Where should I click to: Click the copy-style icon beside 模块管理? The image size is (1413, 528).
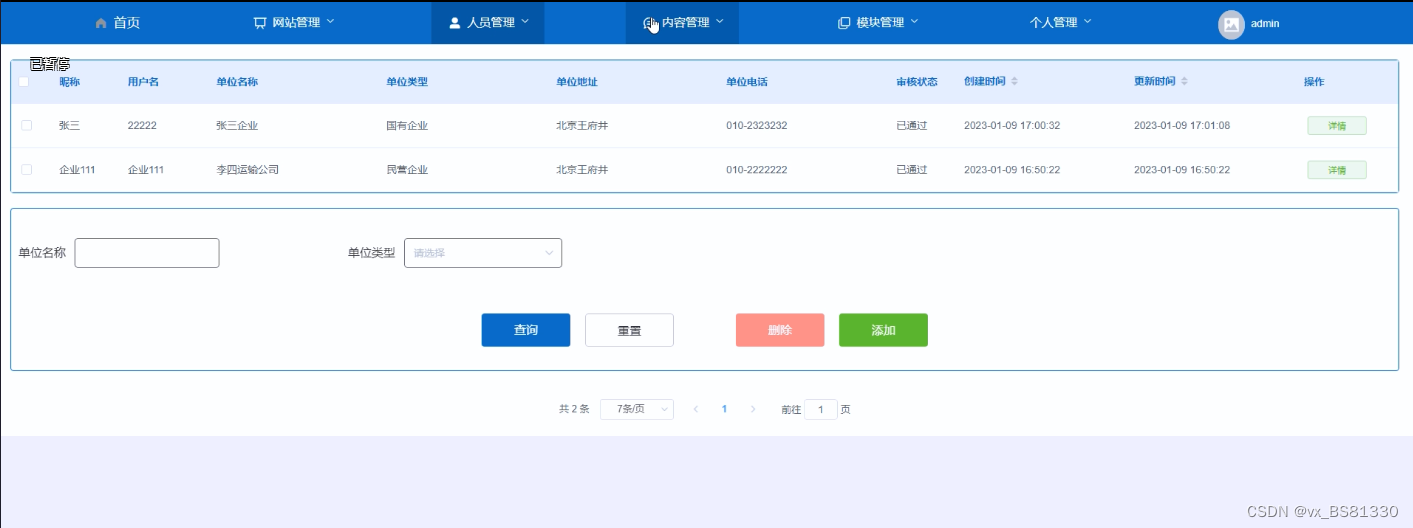tap(844, 22)
